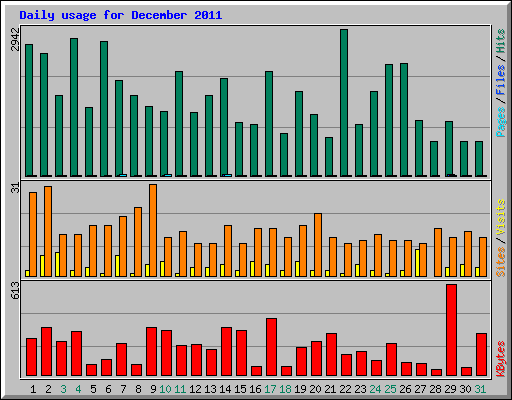Click the tallest orange visits bar for day 9

pos(153,230)
